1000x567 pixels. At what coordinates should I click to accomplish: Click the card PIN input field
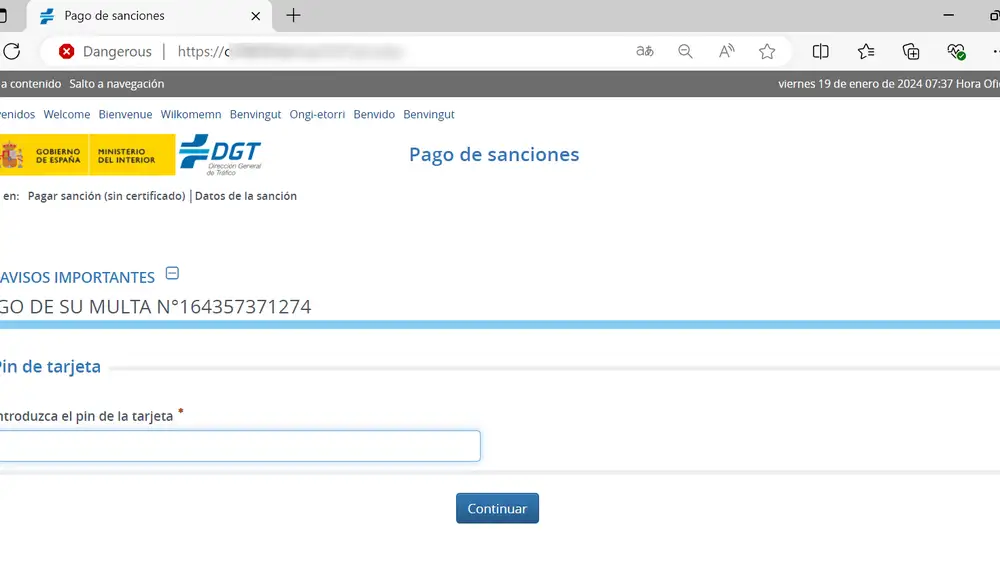click(238, 446)
